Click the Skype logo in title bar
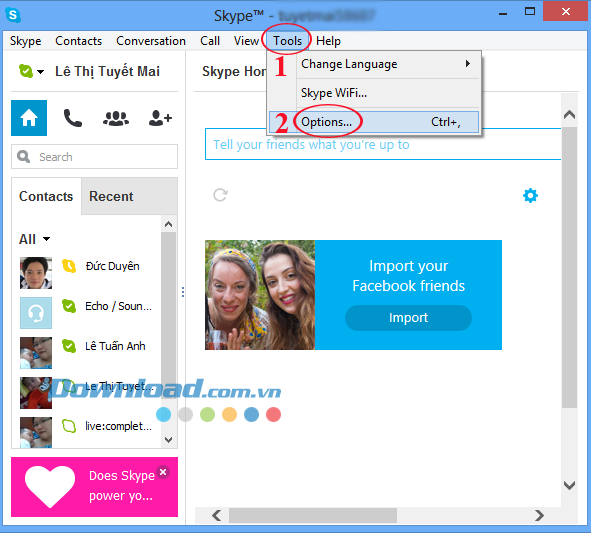The width and height of the screenshot is (591, 533). coord(13,15)
